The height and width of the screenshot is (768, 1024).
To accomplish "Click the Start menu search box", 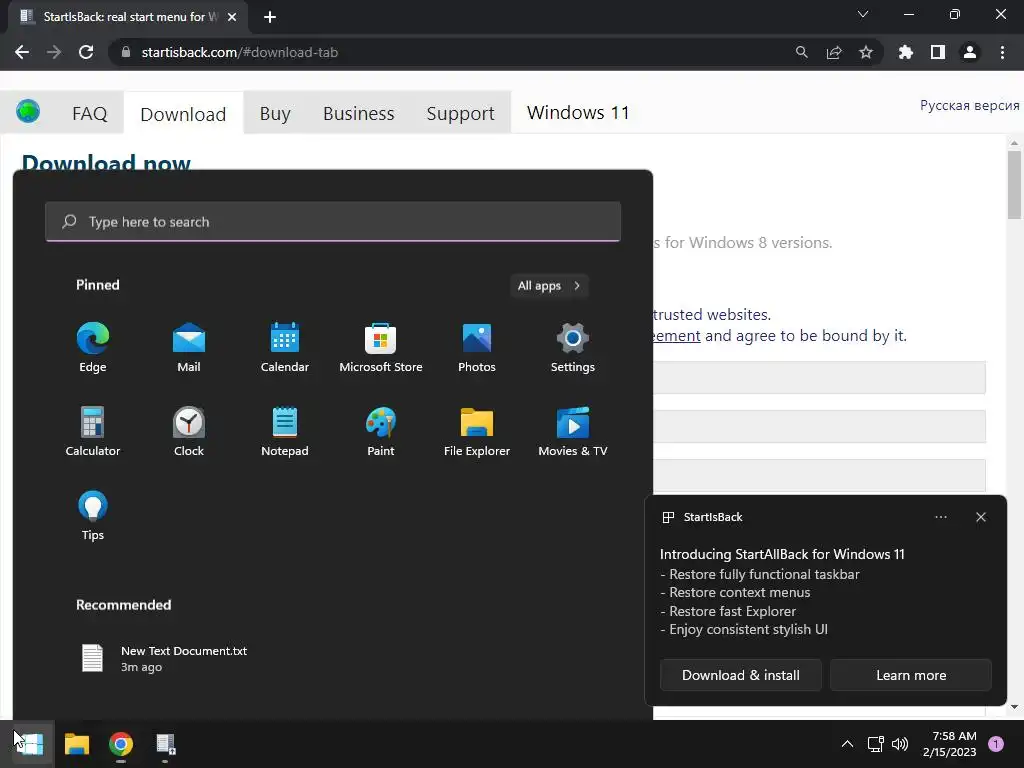I will click(333, 221).
